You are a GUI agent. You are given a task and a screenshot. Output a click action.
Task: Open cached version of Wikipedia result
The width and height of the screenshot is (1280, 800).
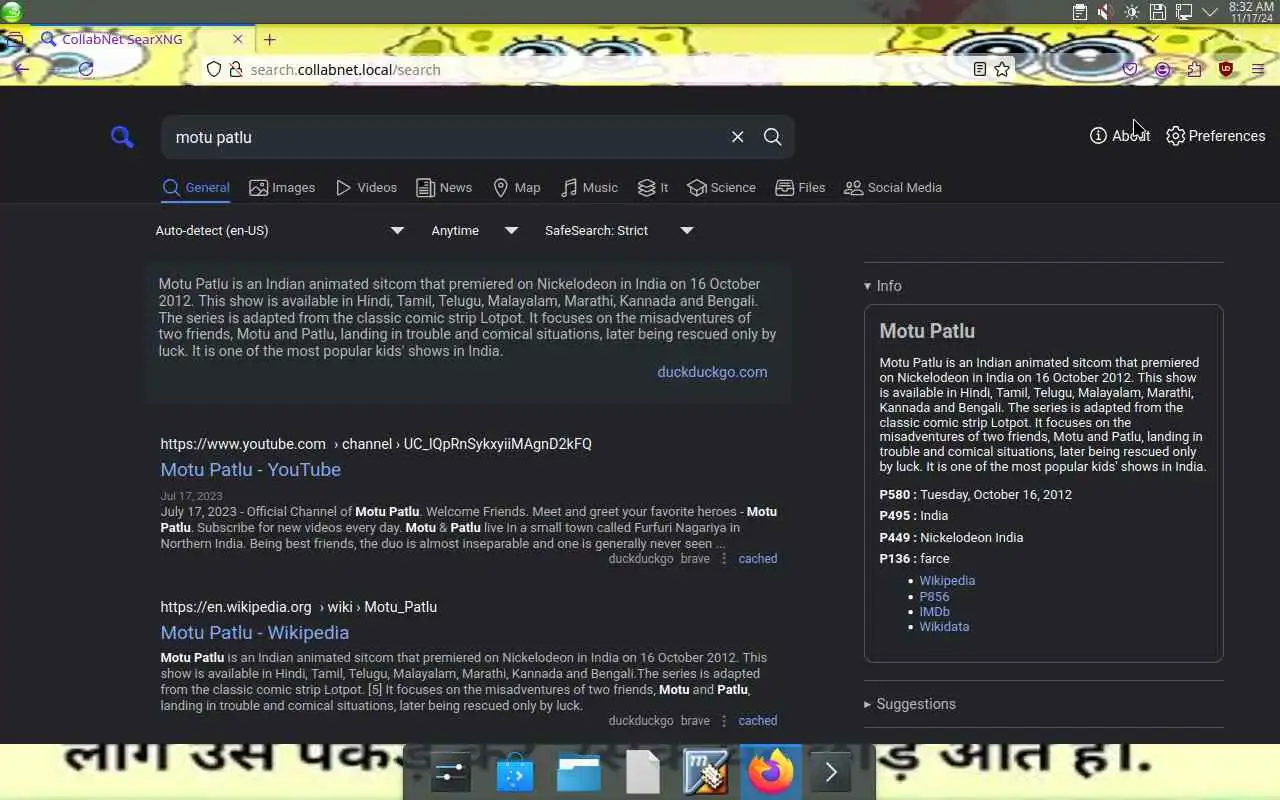pyautogui.click(x=758, y=721)
